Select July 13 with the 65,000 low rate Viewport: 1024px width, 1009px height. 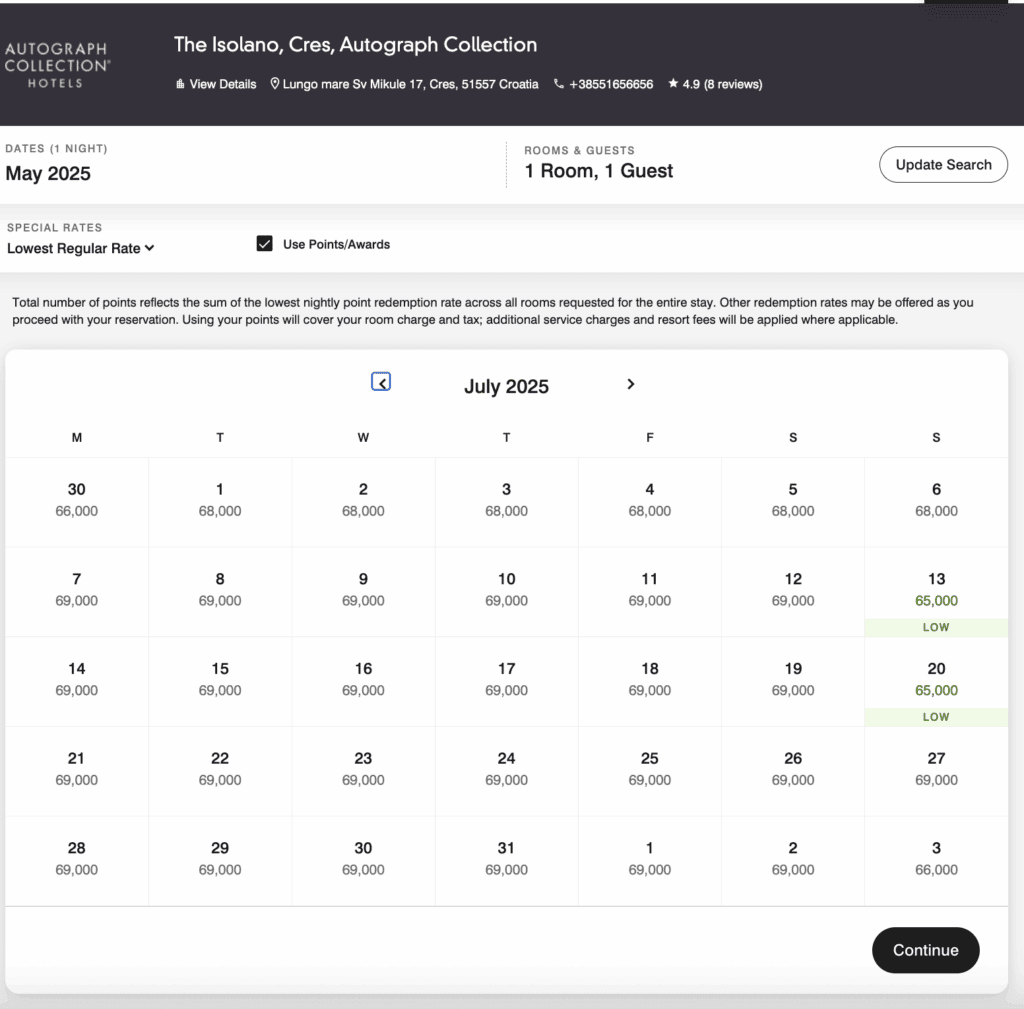[936, 590]
